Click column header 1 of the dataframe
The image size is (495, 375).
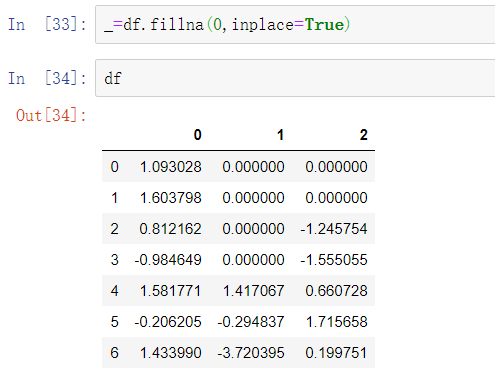[280, 135]
